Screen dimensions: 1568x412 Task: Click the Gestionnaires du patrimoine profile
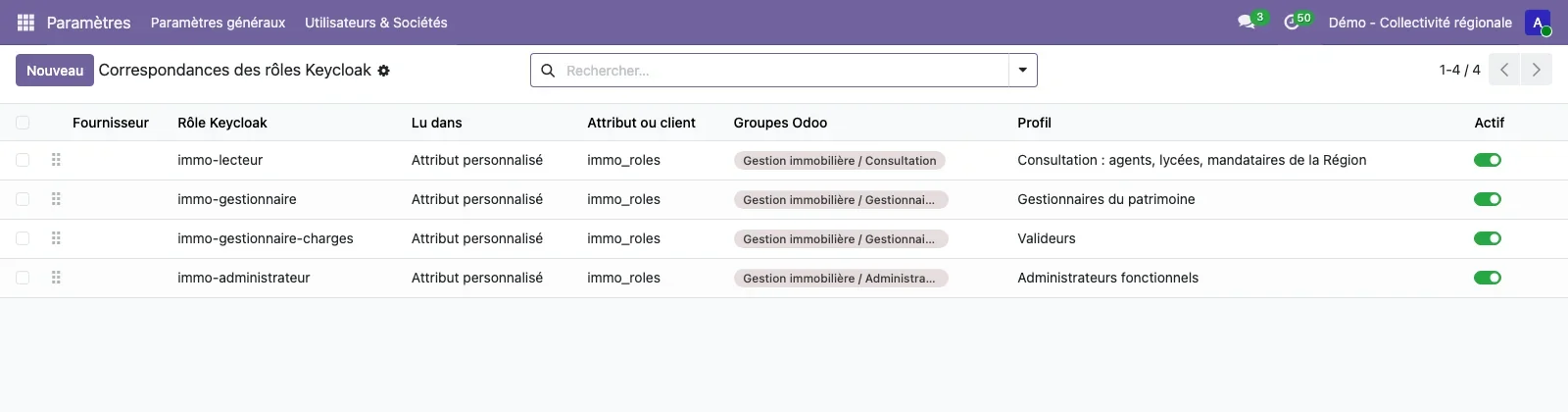click(1106, 199)
